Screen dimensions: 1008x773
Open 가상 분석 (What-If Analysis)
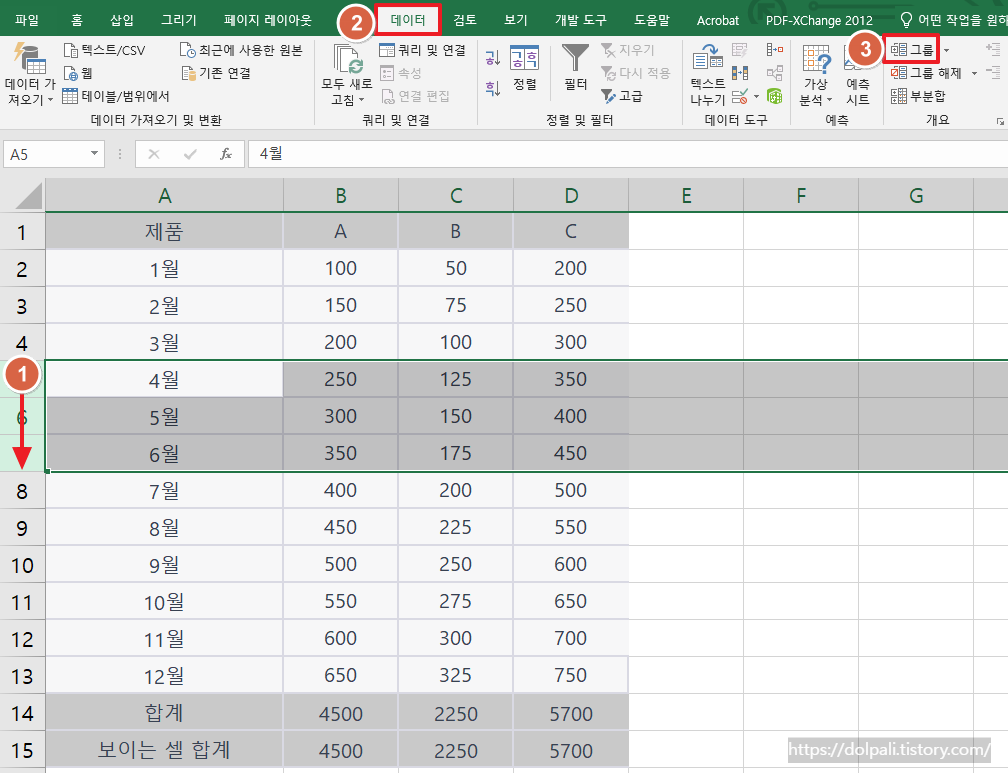click(816, 74)
